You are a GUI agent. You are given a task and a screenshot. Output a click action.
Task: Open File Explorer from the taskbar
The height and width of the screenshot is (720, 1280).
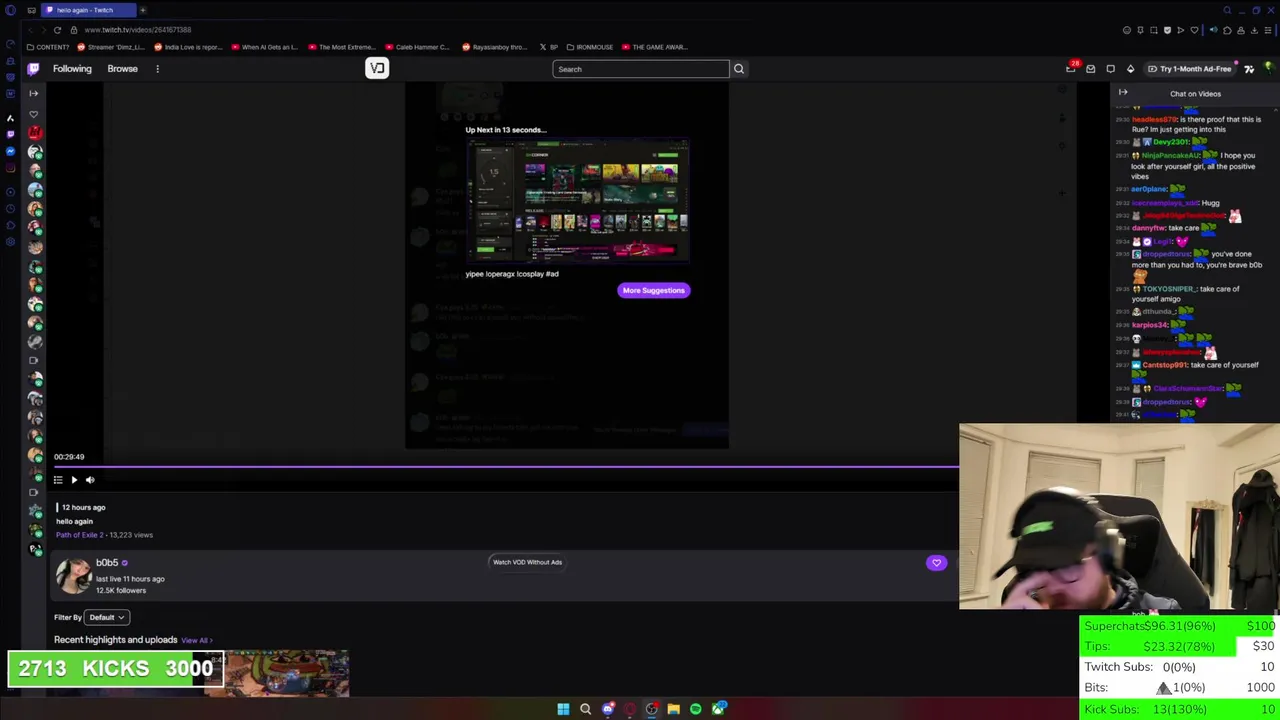(x=673, y=709)
